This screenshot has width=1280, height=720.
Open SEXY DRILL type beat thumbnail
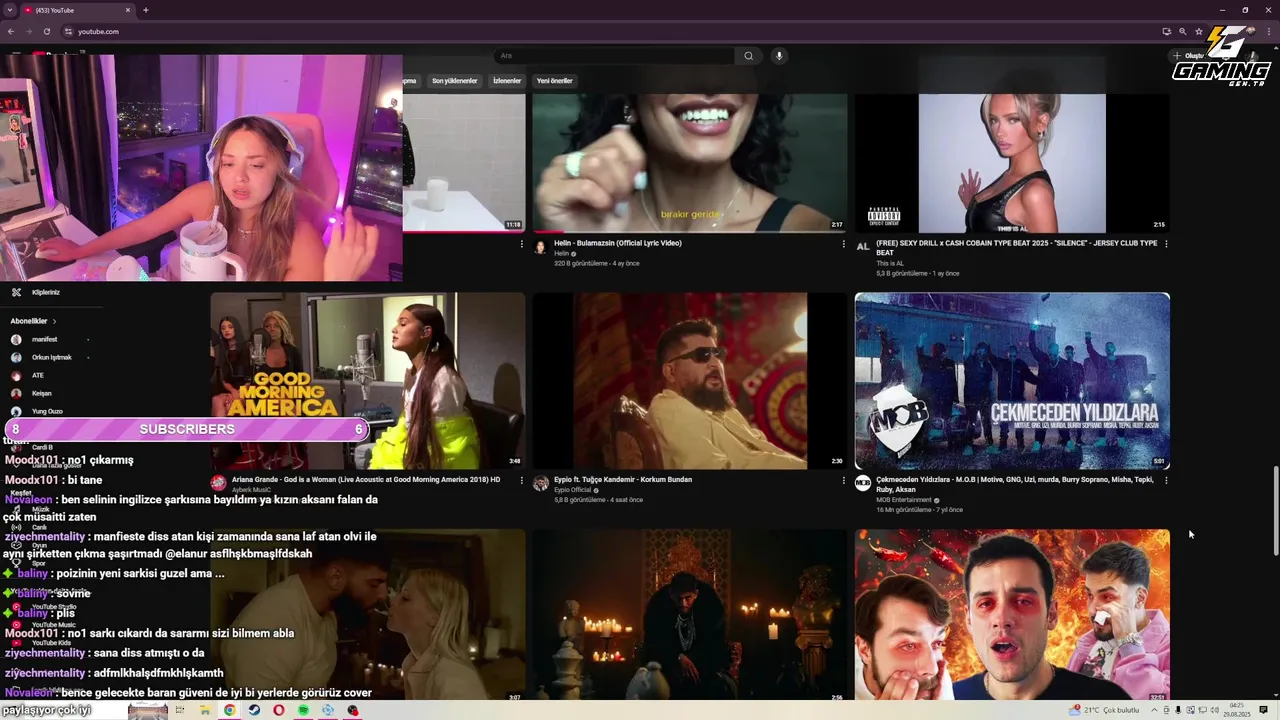(1012, 163)
